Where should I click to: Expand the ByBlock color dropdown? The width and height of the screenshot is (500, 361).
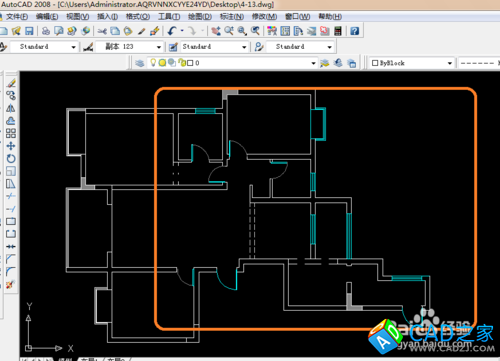click(450, 63)
